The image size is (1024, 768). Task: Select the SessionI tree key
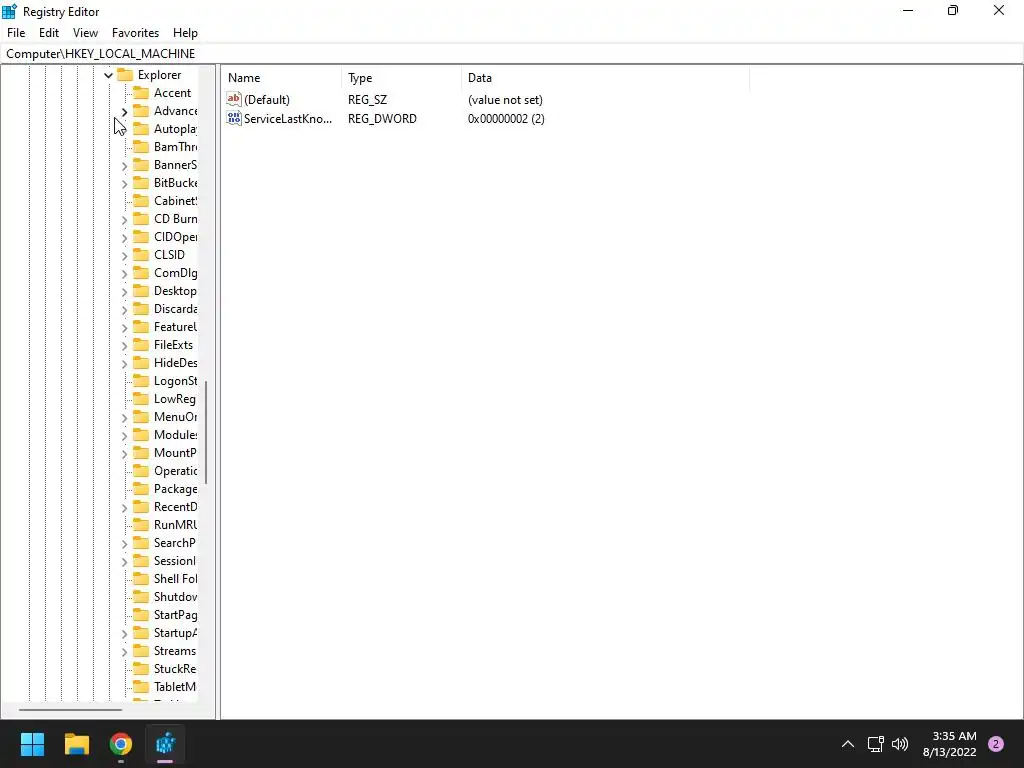click(174, 561)
